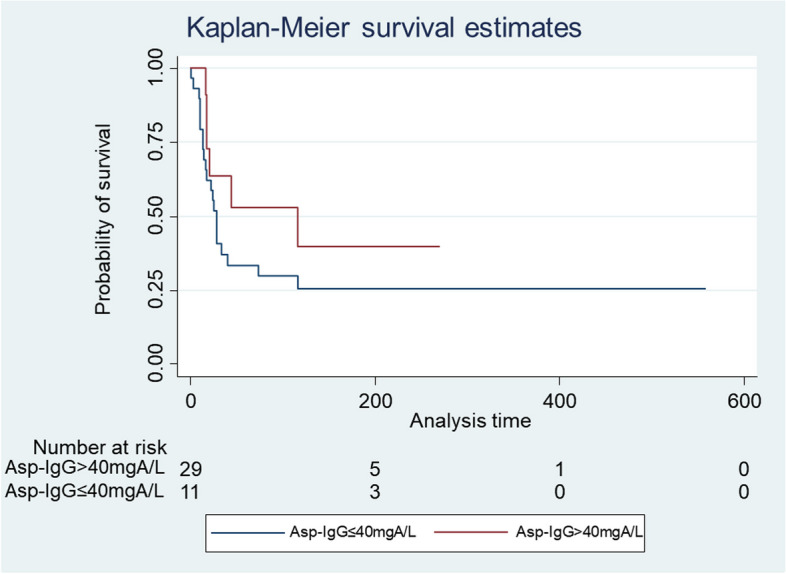Click the 200 tick label on x-axis
This screenshot has width=786, height=574.
coord(375,402)
